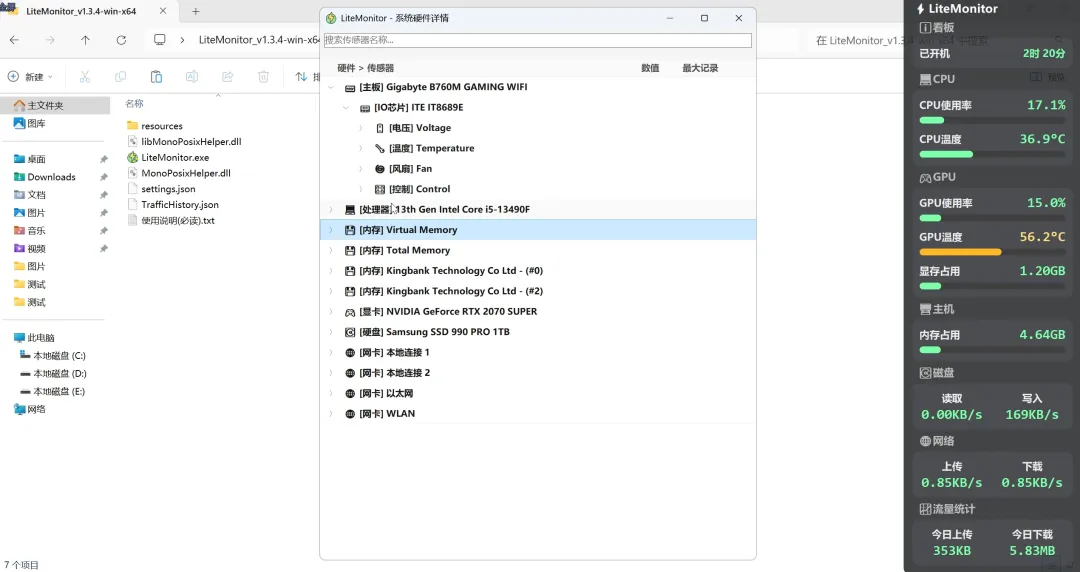Screen dimensions: 1080x572
Task: Expand the Samsung SSD 990 PRO node
Action: pyautogui.click(x=331, y=332)
